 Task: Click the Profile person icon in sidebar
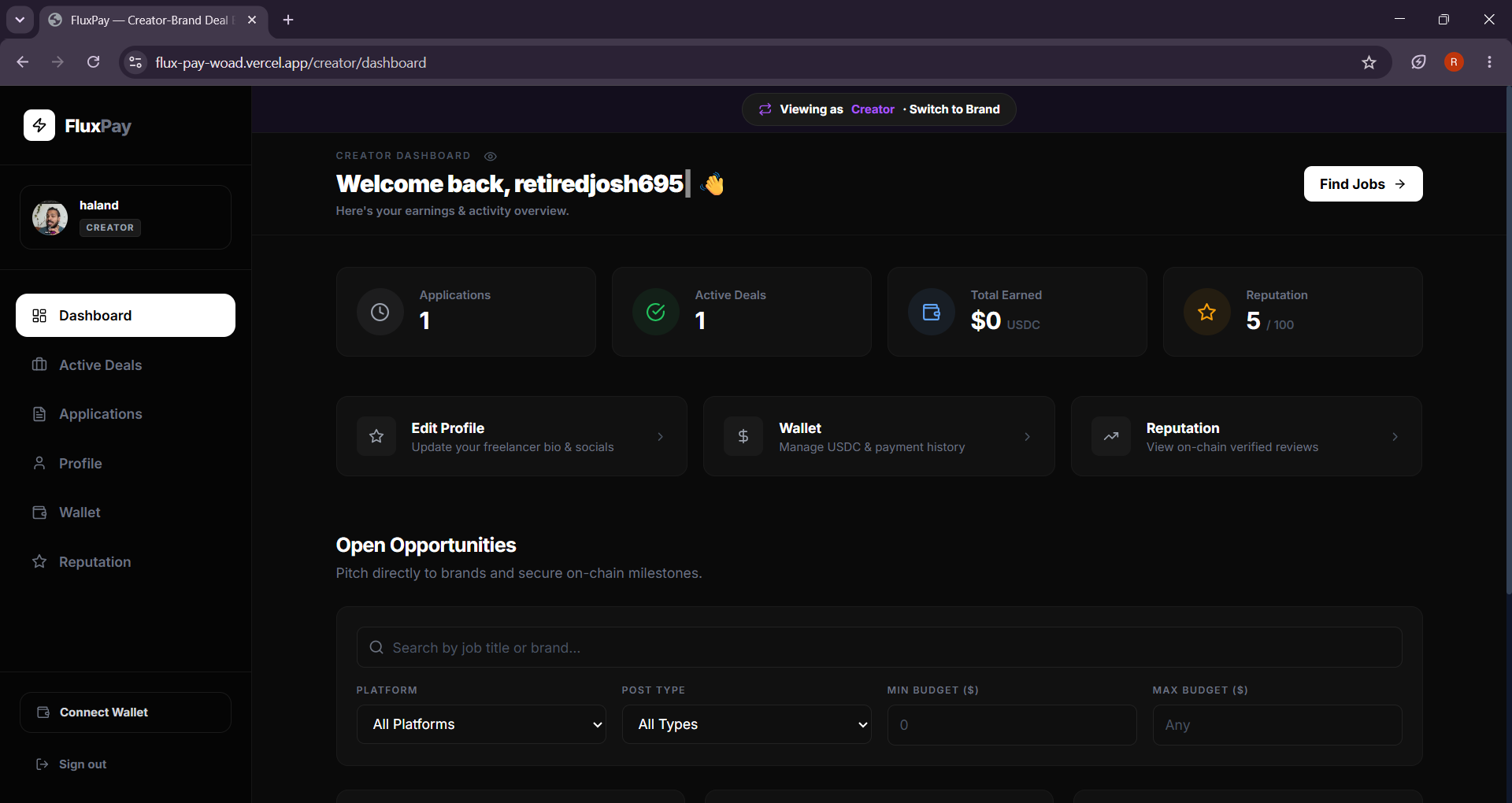click(x=39, y=463)
